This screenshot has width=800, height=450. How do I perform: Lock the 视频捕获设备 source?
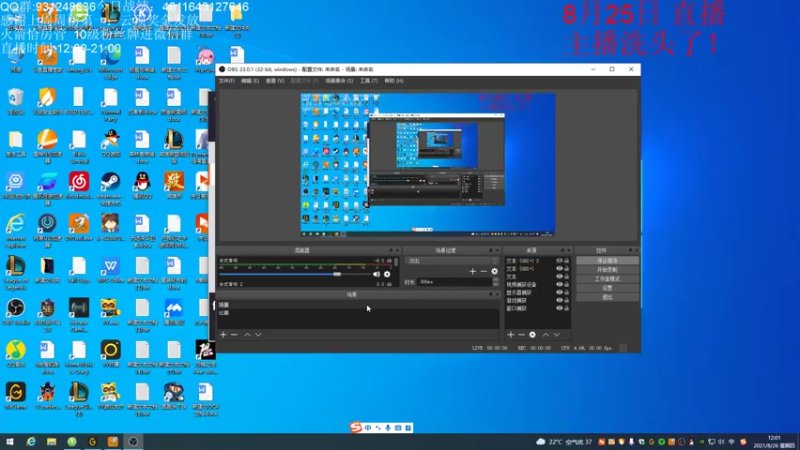[x=566, y=284]
